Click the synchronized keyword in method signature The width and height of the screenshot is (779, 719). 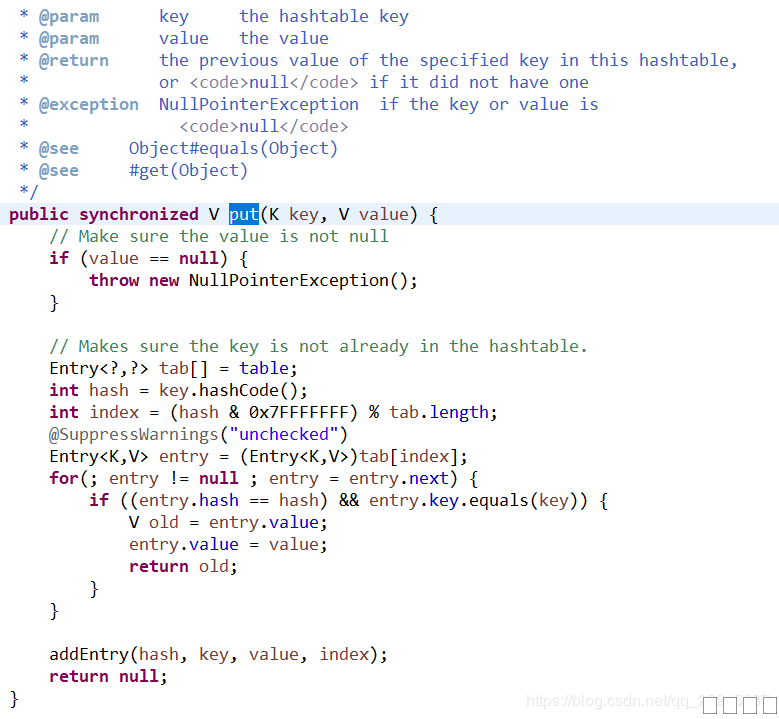coord(139,214)
